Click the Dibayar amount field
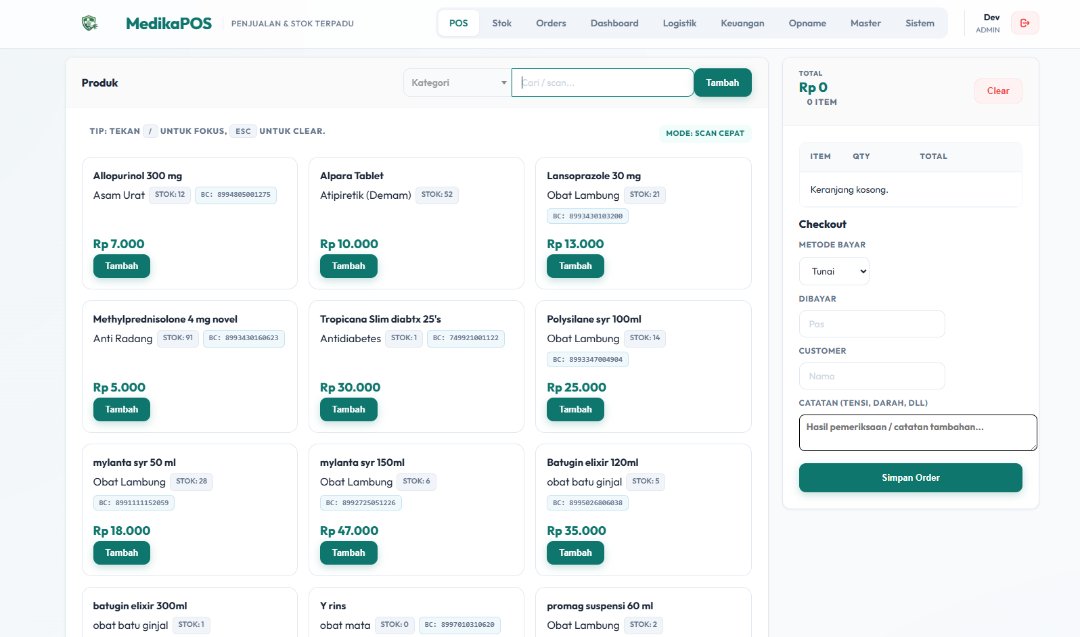Image resolution: width=1080 pixels, height=637 pixels. click(x=871, y=324)
